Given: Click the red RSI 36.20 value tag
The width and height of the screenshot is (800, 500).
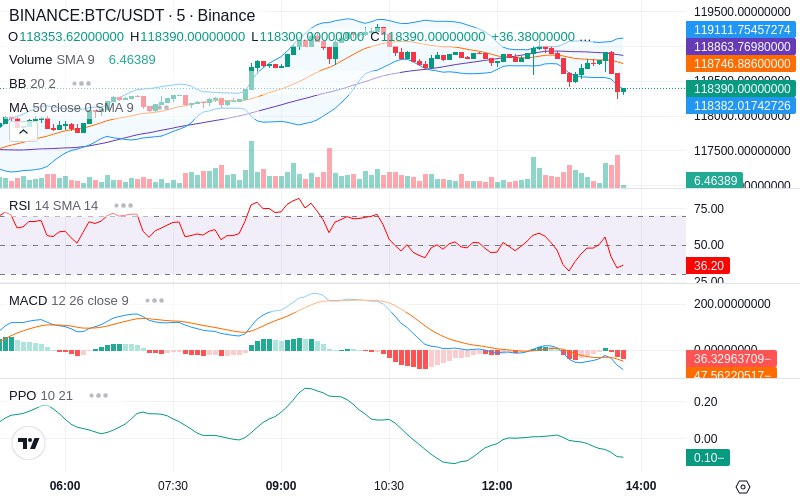Looking at the screenshot, I should click(708, 265).
